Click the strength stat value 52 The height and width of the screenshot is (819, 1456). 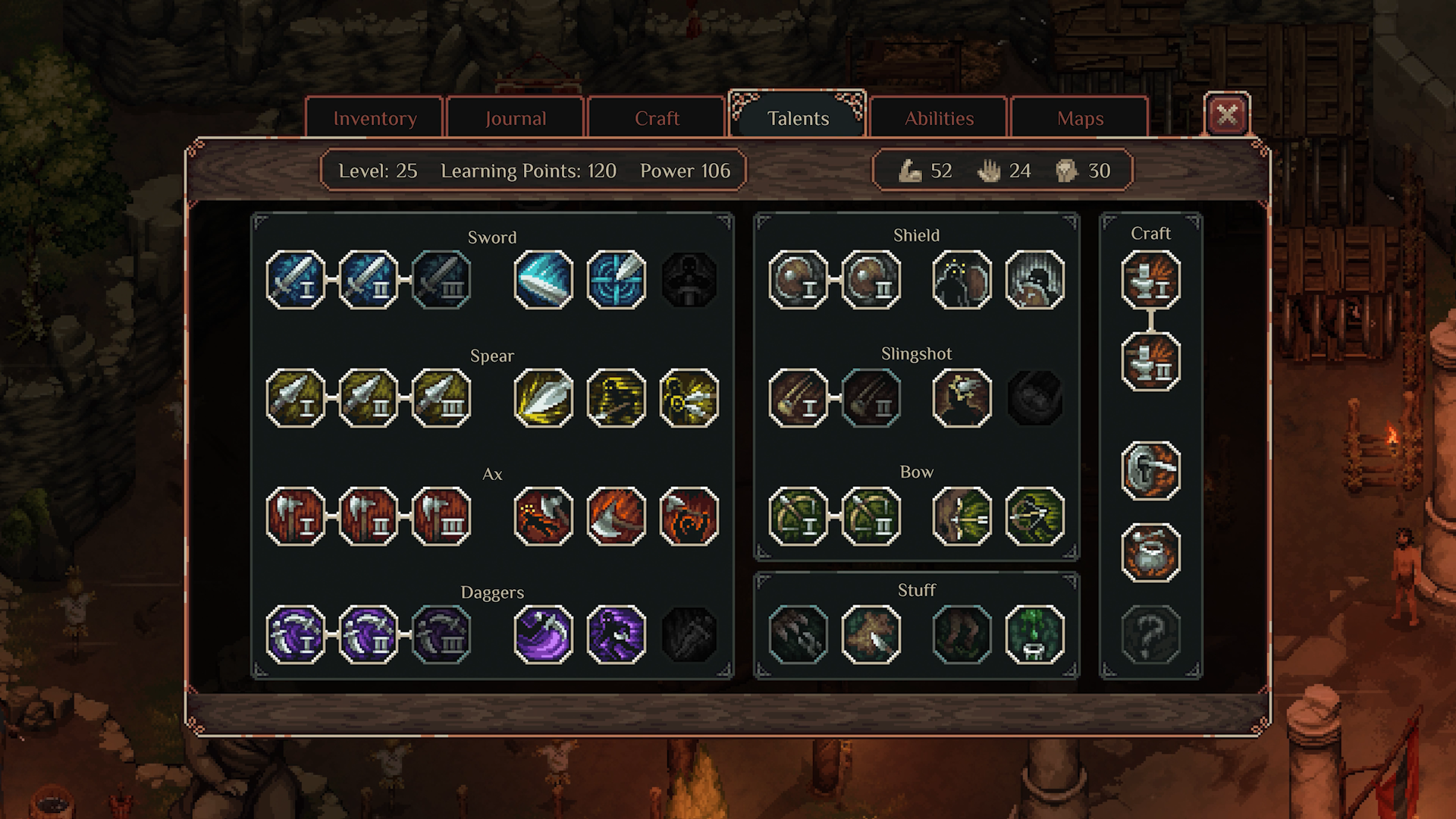[x=941, y=171]
